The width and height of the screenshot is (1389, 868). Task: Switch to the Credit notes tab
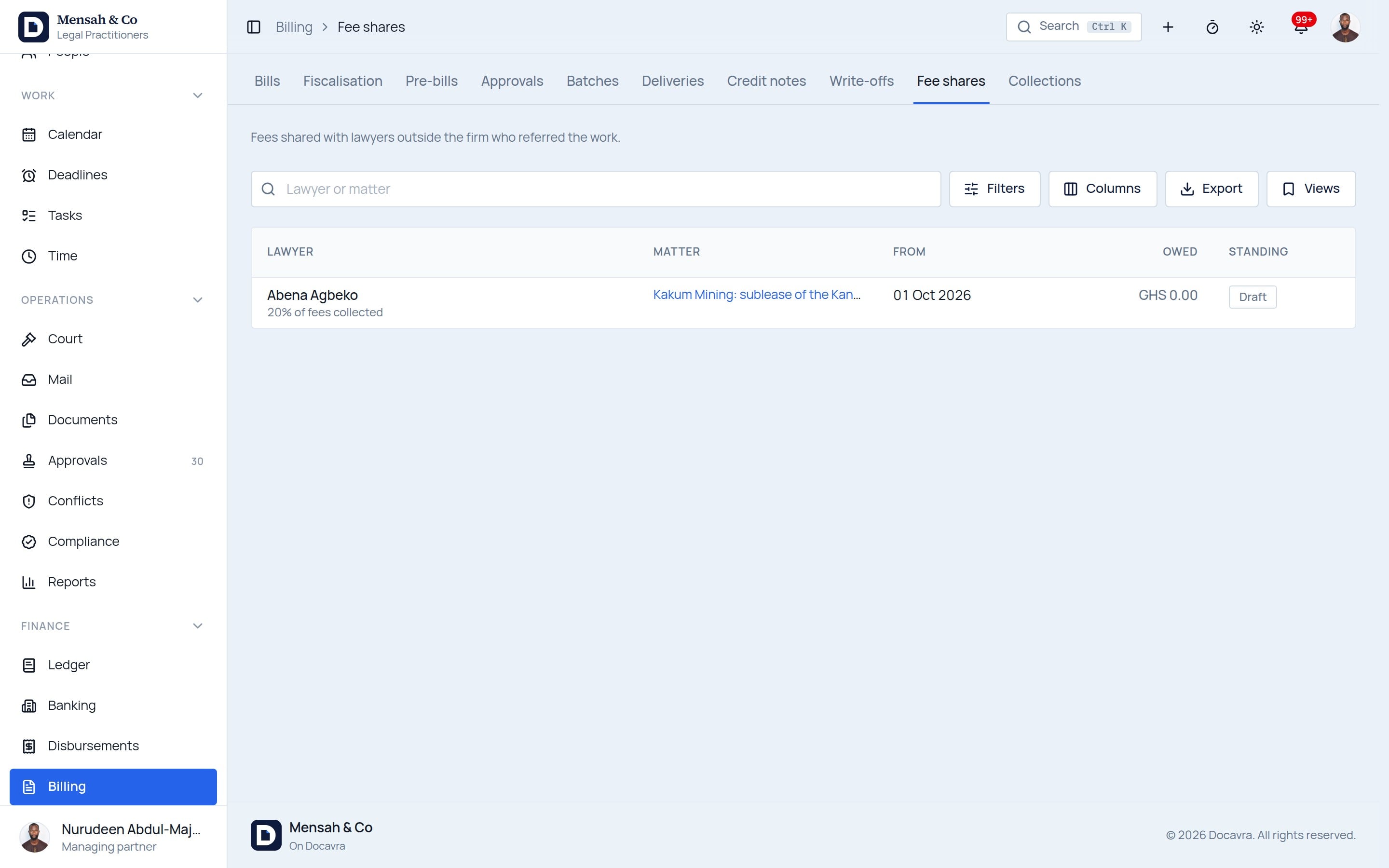pos(766,81)
